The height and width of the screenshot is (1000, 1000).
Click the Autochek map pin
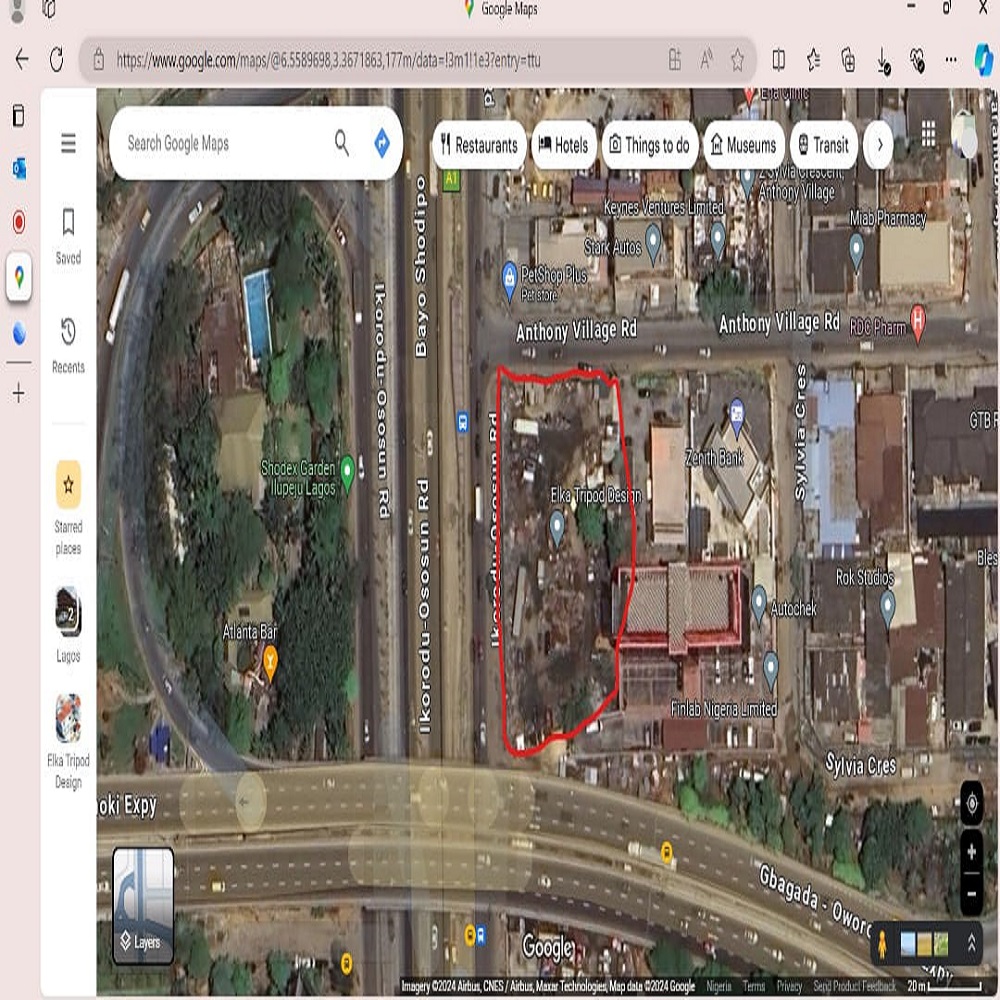tap(759, 603)
